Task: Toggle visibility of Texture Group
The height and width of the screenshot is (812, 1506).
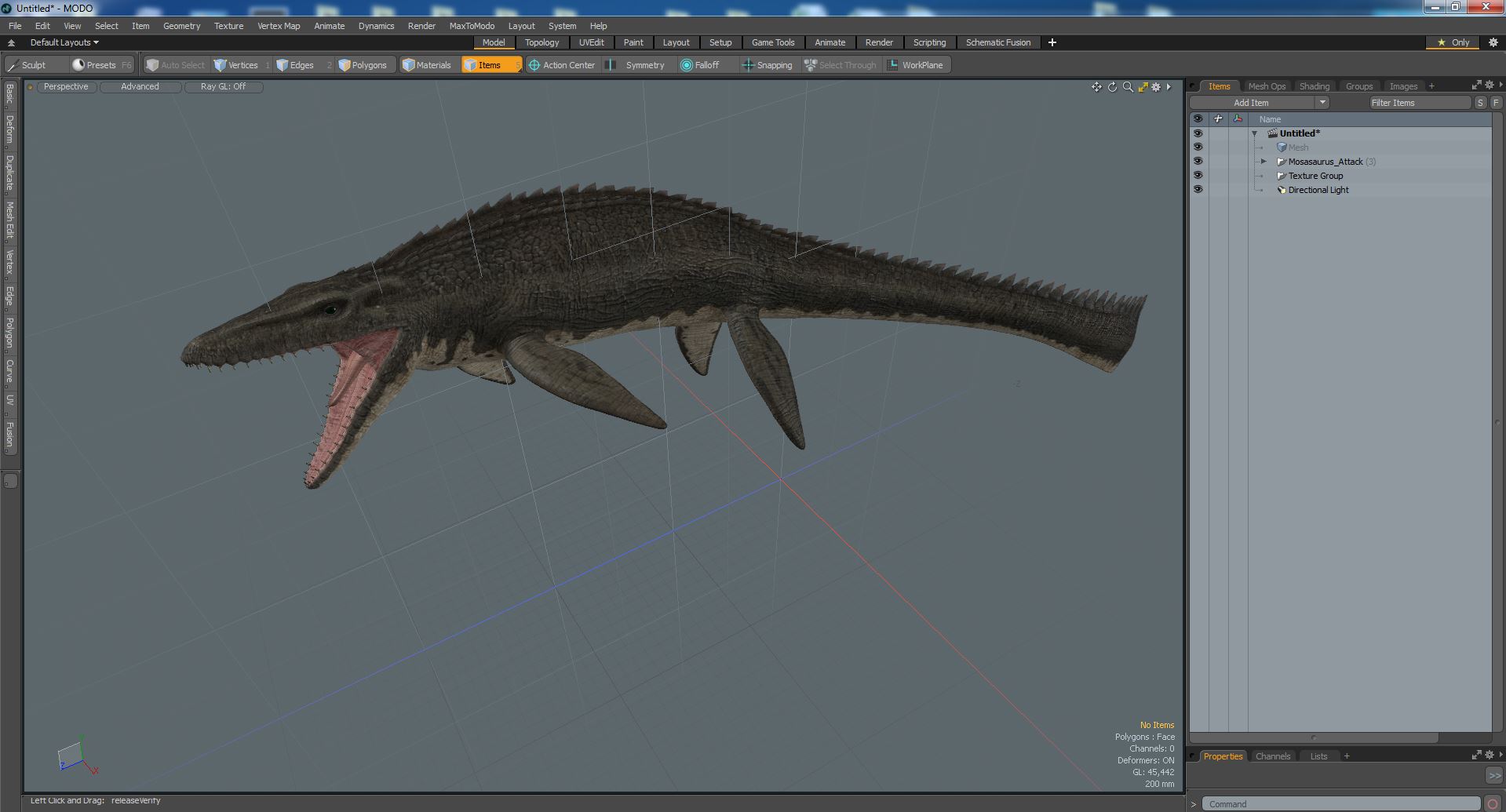Action: [x=1198, y=176]
